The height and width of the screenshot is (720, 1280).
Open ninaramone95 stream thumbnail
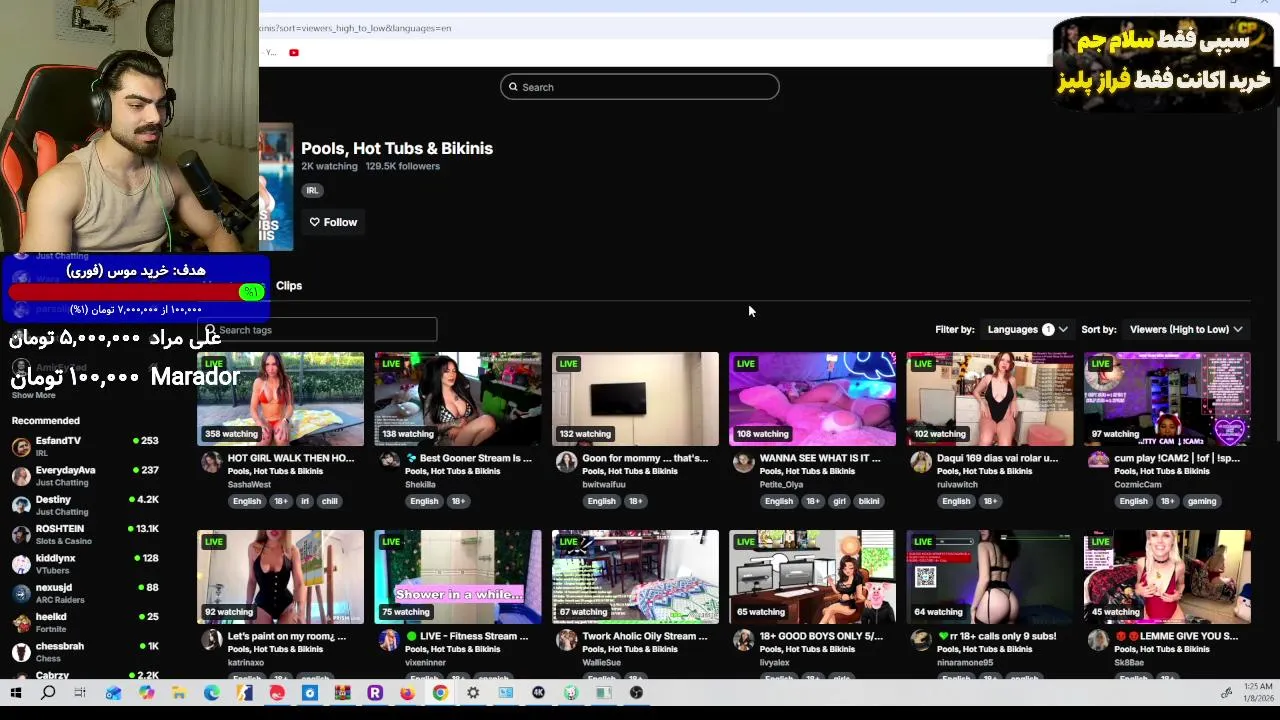[x=990, y=577]
